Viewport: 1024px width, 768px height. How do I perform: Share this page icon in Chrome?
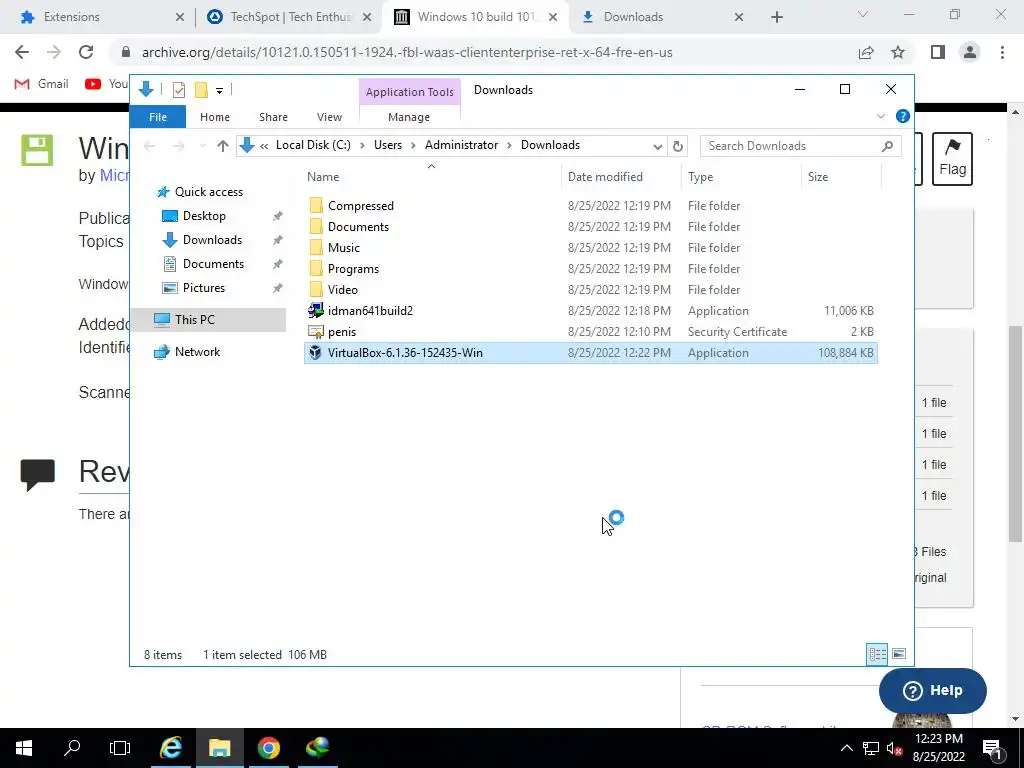(866, 52)
